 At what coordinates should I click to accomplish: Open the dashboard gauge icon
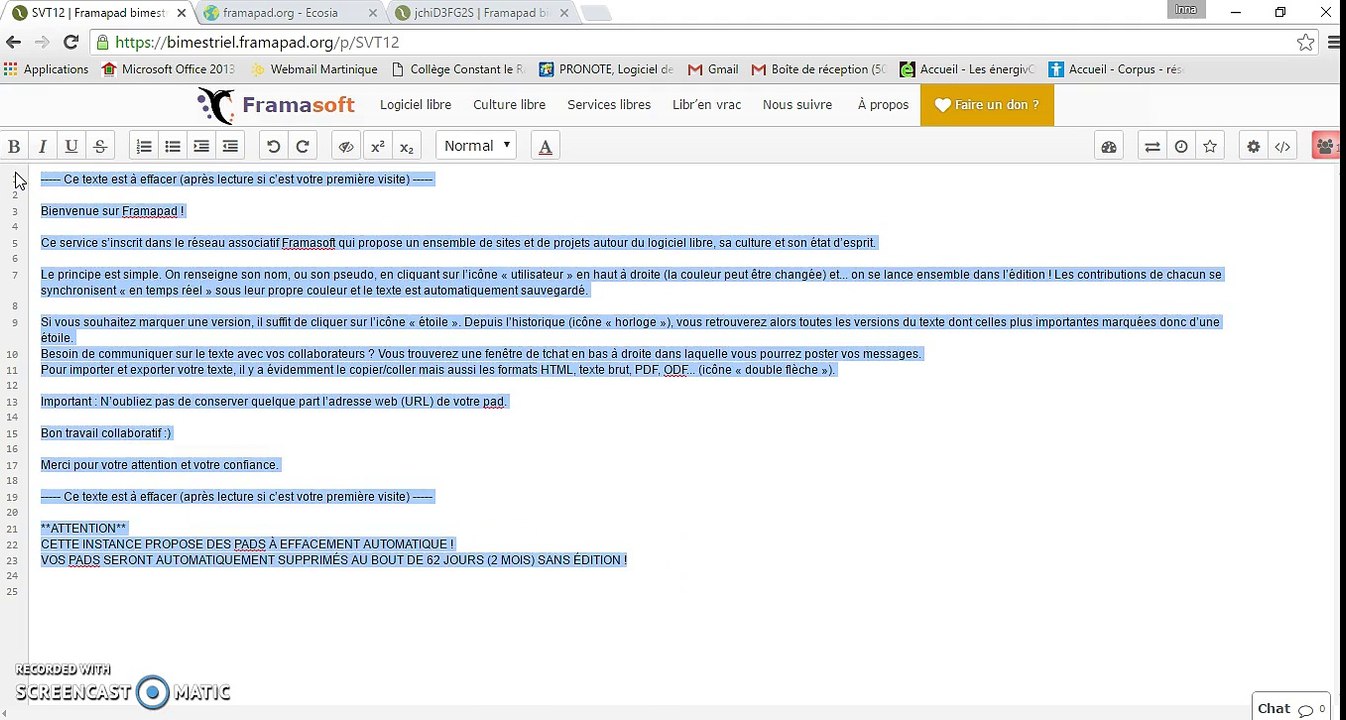(x=1109, y=146)
